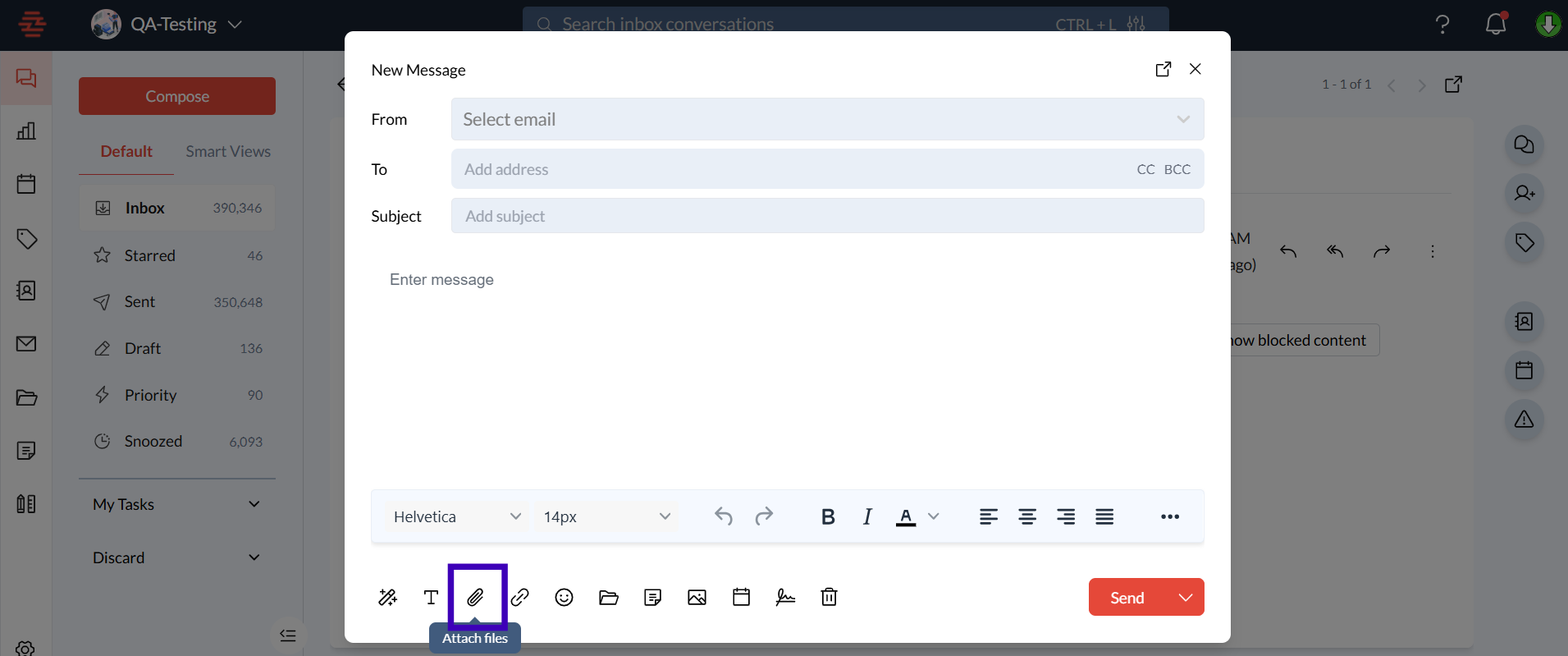The image size is (1568, 656).
Task: Center-align the message text
Action: pyautogui.click(x=1027, y=516)
